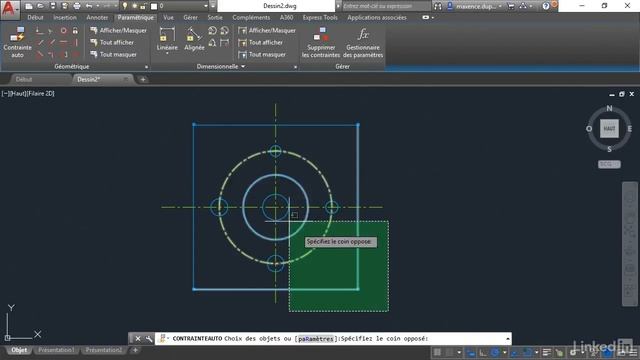640x360 pixels.
Task: Click the Print icon in quick access toolbar
Action: tap(77, 6)
